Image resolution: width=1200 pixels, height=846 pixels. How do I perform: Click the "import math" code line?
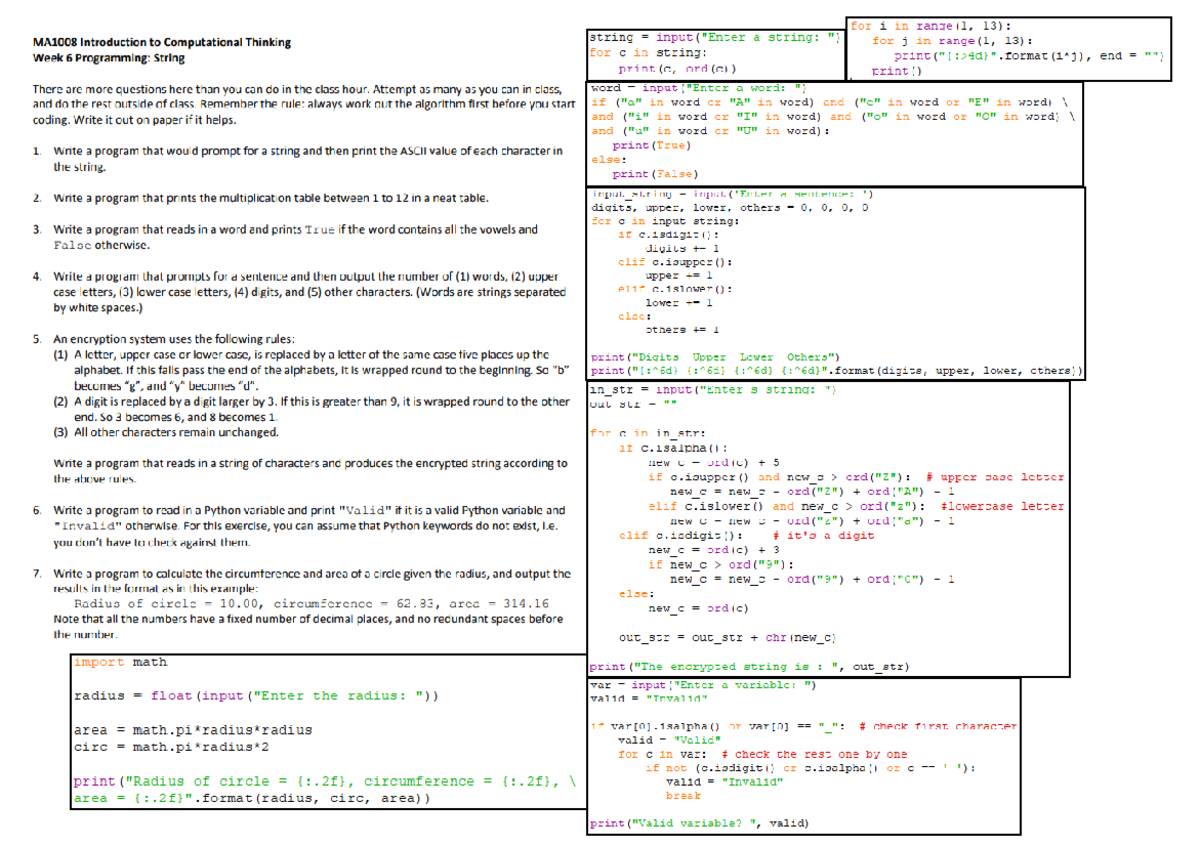click(121, 662)
